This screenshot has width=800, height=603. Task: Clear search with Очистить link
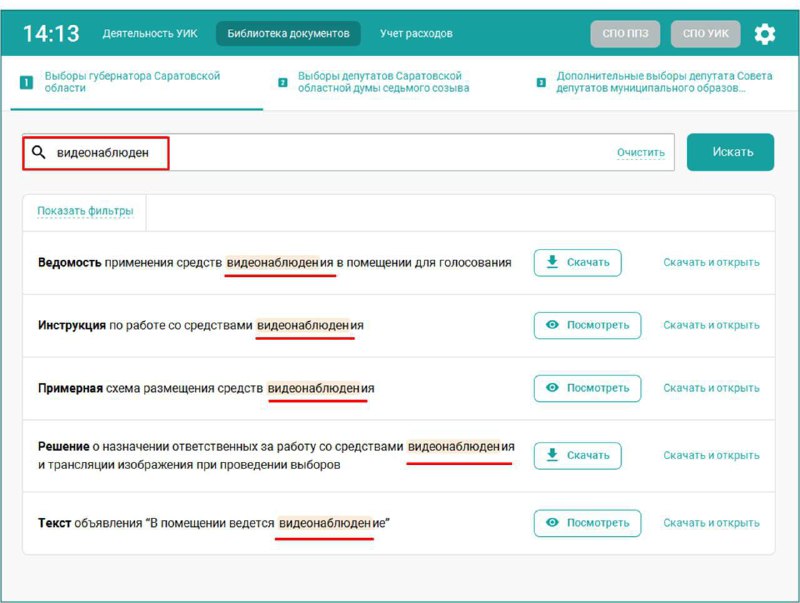640,153
